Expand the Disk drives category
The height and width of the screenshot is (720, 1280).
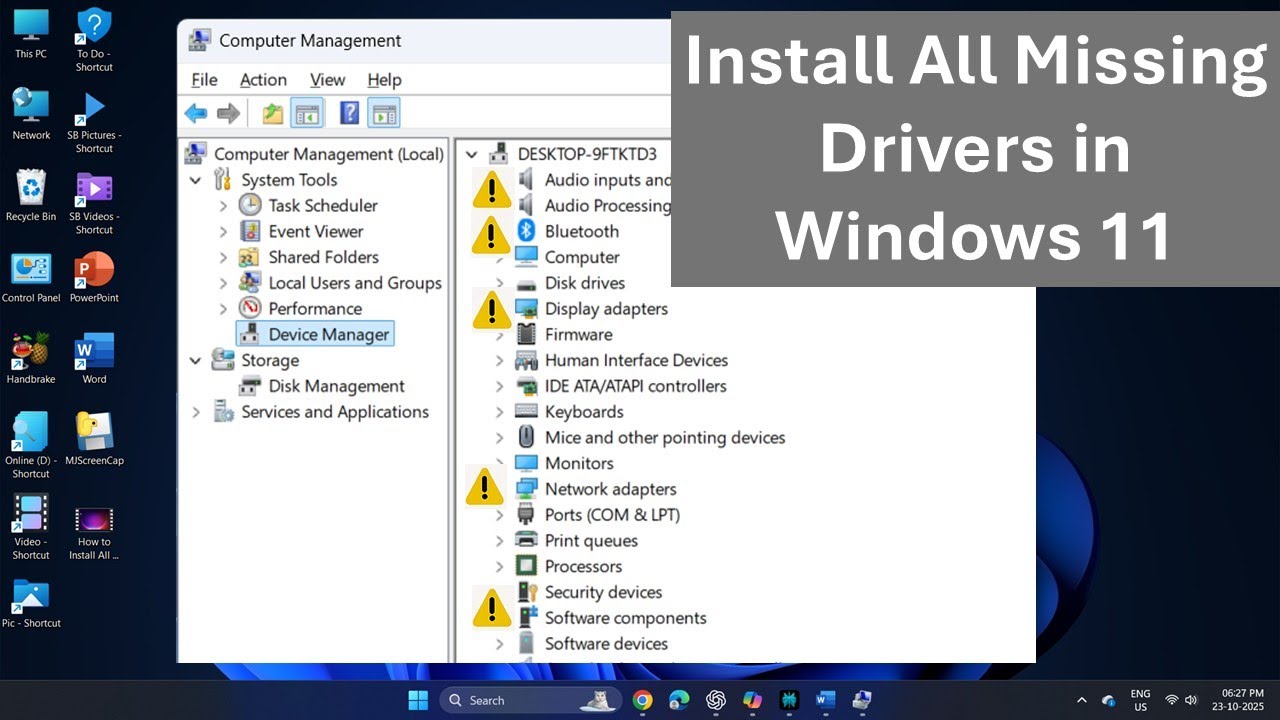click(499, 283)
